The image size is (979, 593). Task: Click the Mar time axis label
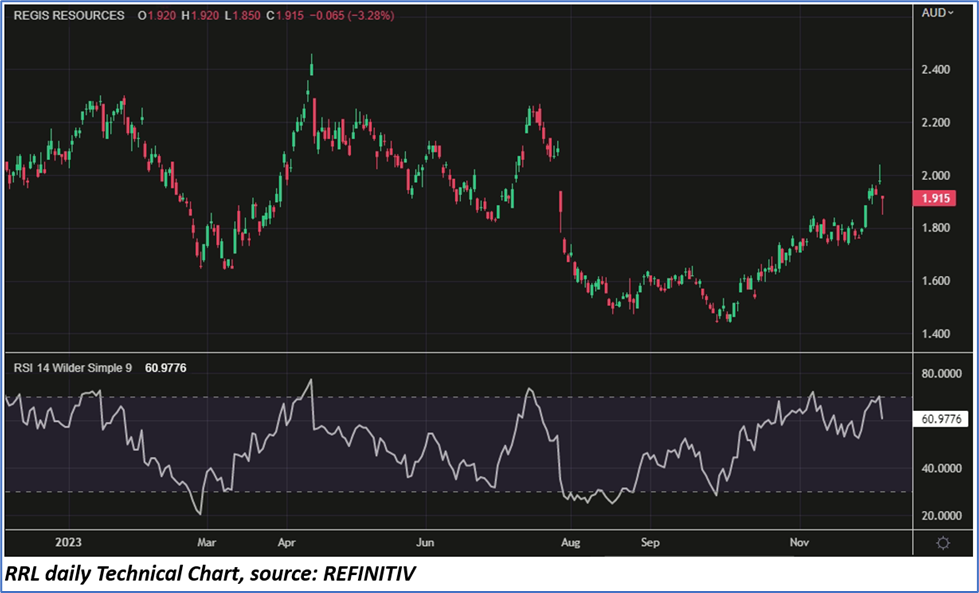coord(207,542)
